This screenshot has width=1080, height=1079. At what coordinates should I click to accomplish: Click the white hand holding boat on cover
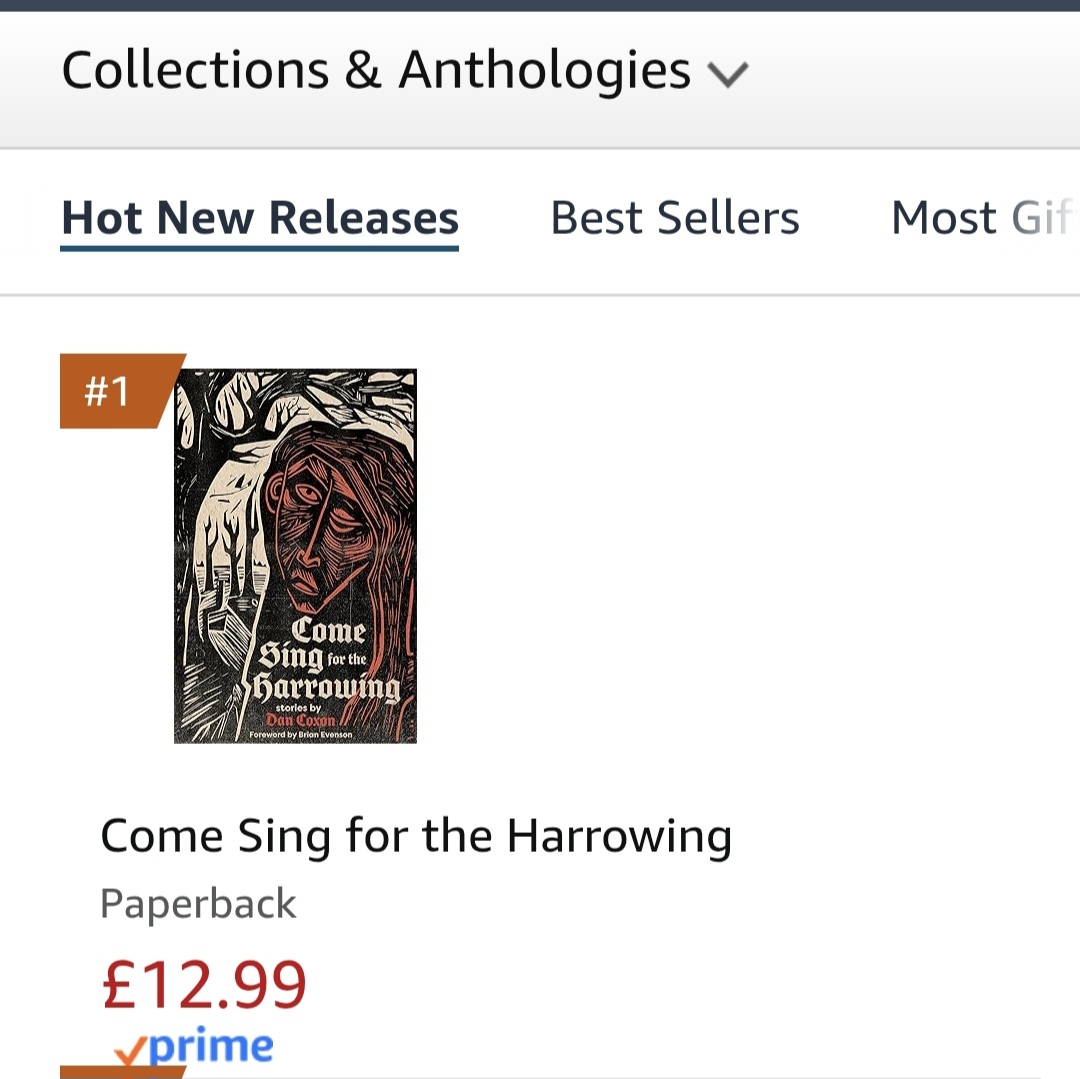tap(225, 560)
